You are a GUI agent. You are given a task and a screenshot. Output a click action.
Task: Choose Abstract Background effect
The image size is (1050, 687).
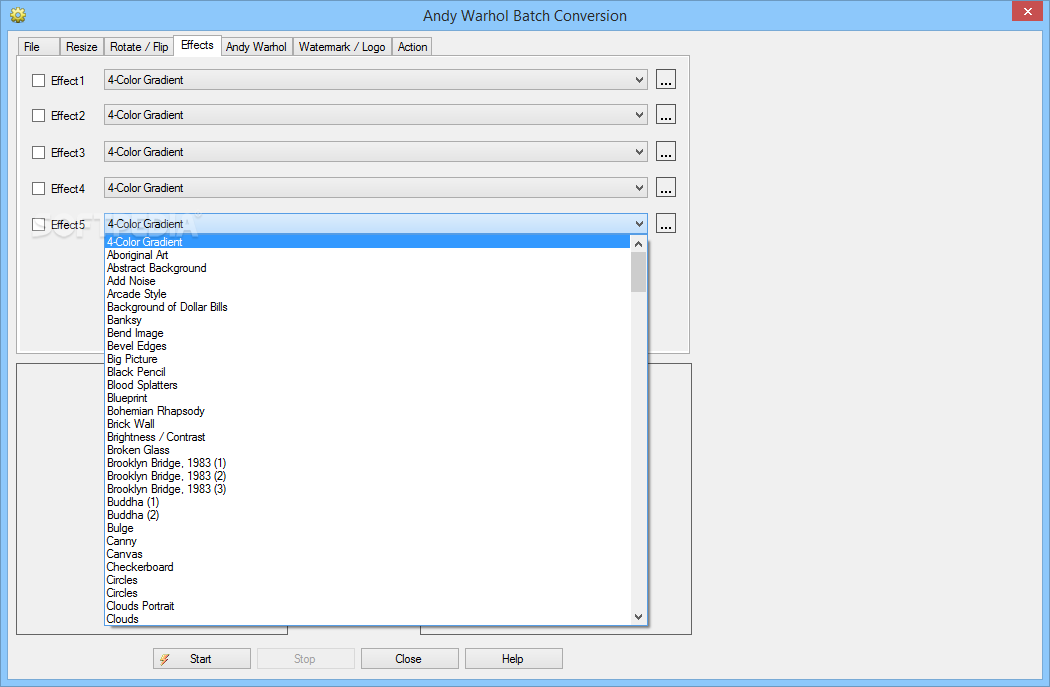pyautogui.click(x=367, y=268)
